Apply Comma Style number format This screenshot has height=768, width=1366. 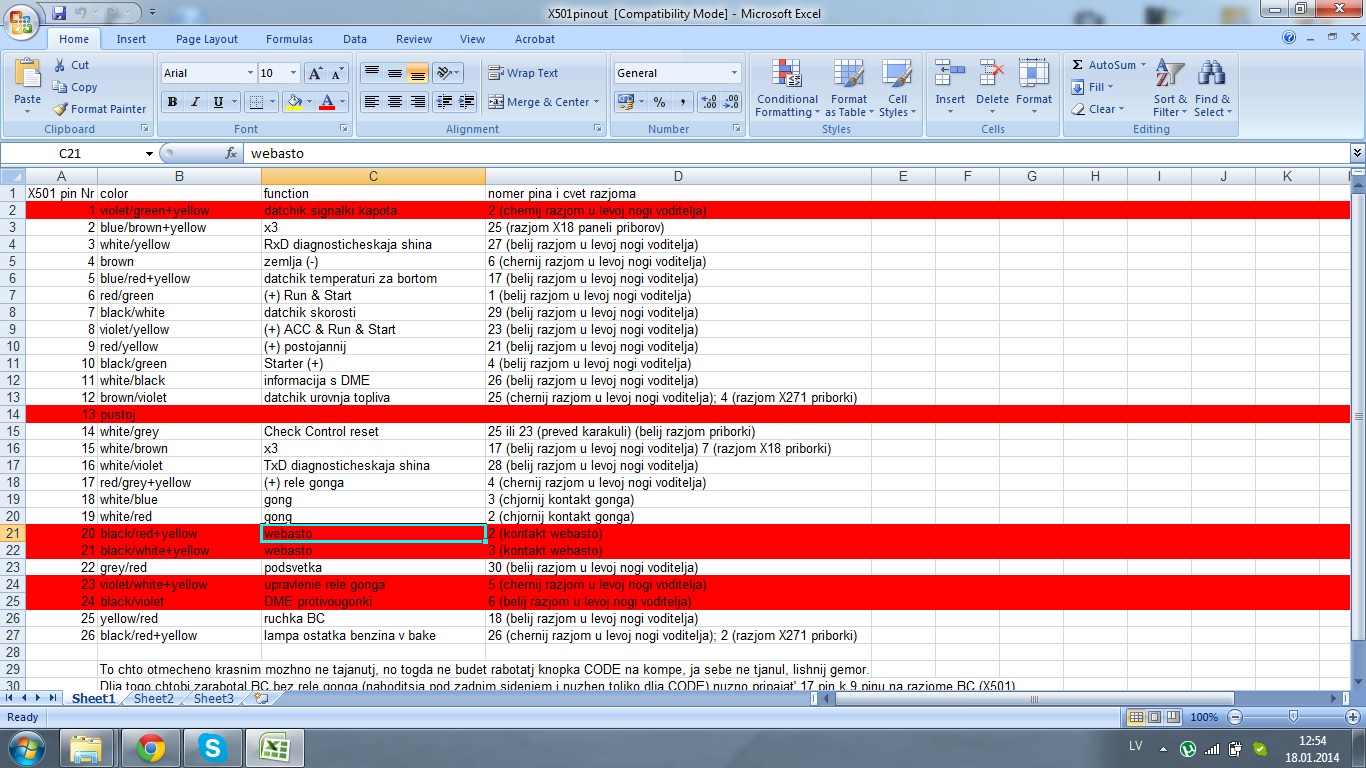coord(683,102)
